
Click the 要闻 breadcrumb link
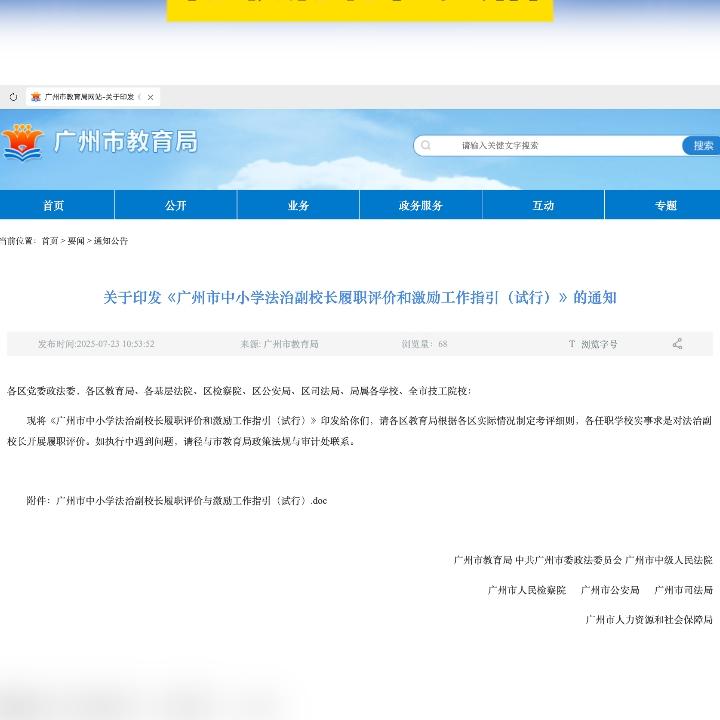76,241
